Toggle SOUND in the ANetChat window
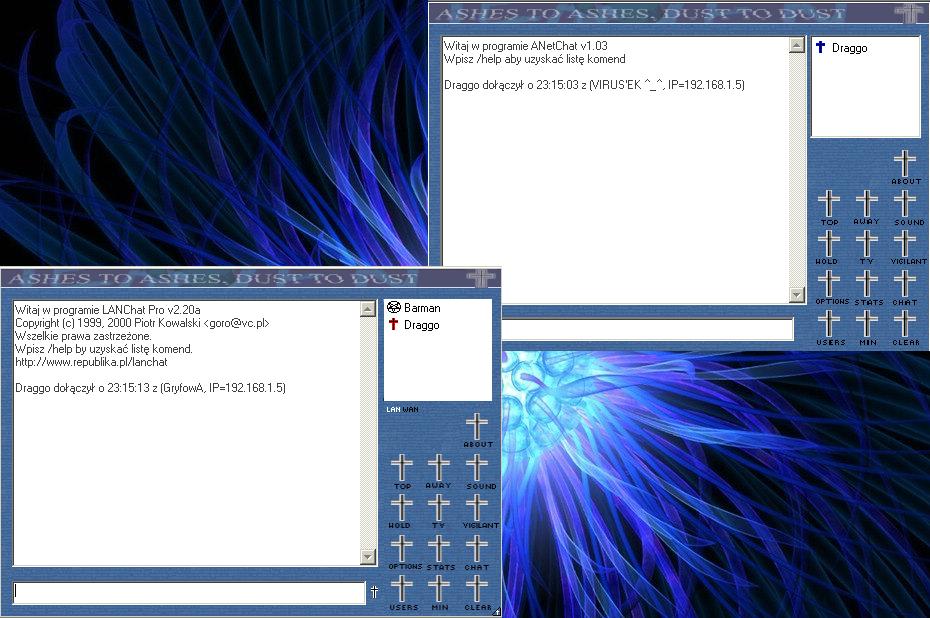The height and width of the screenshot is (618, 930). pos(905,204)
